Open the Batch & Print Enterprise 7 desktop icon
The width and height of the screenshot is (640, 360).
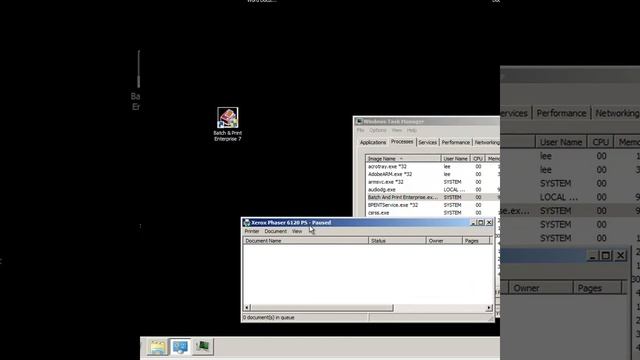(x=228, y=124)
